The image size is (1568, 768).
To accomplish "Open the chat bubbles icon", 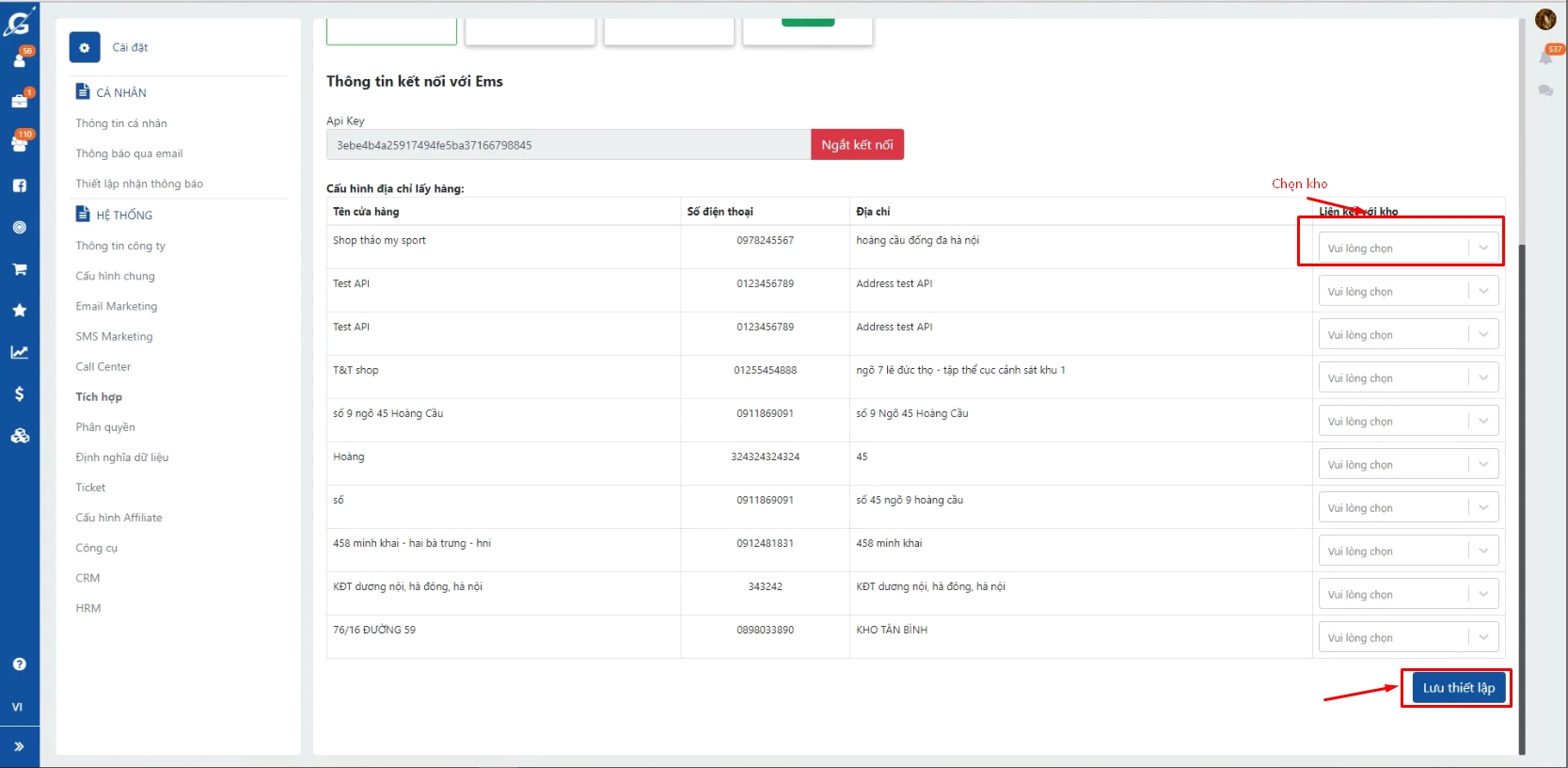I will [1545, 90].
